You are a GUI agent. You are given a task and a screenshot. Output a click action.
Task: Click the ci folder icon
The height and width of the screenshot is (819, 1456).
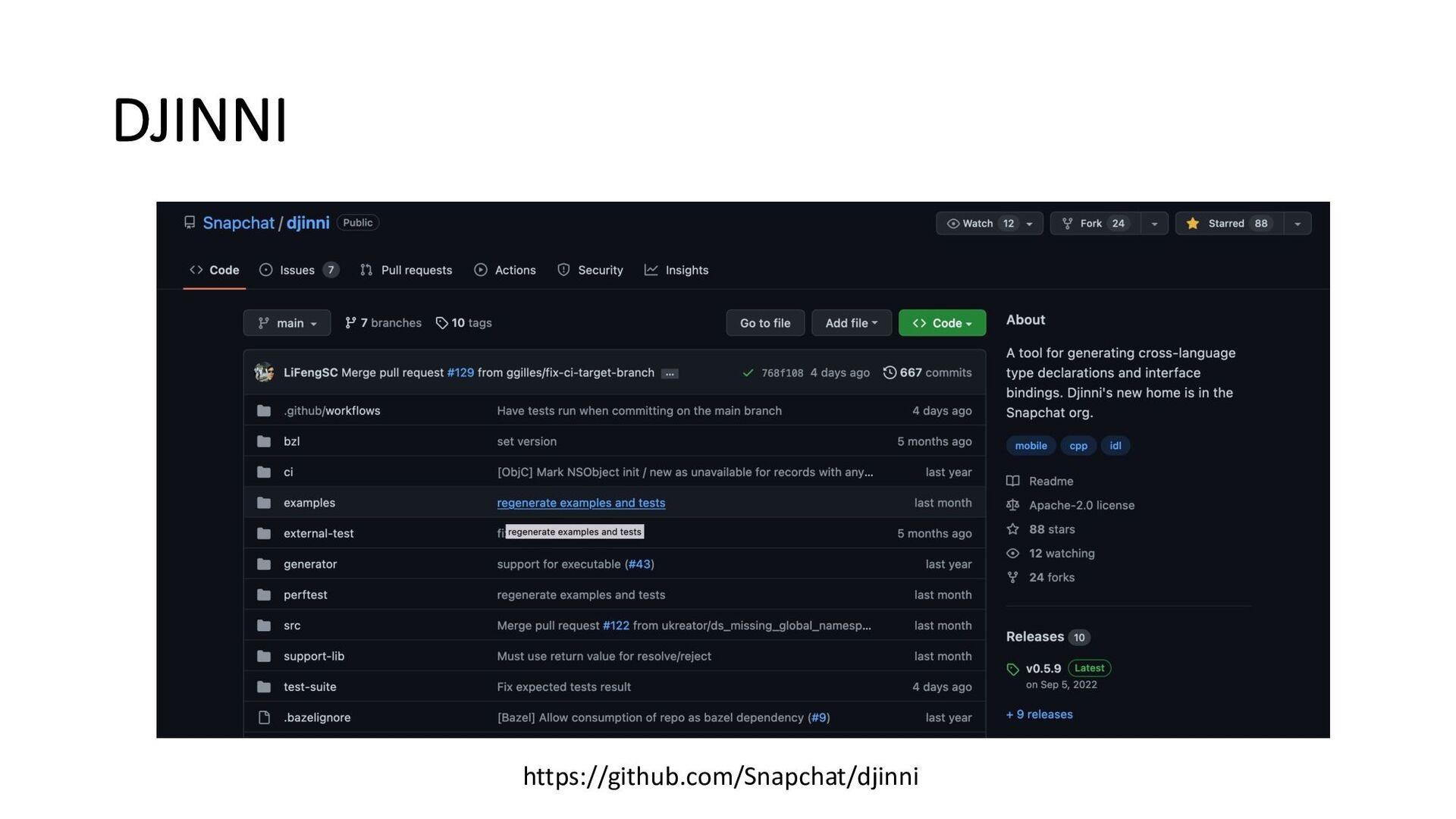264,472
